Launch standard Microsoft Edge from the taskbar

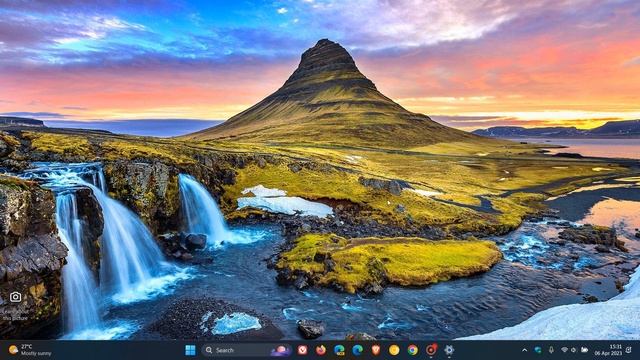[358, 350]
